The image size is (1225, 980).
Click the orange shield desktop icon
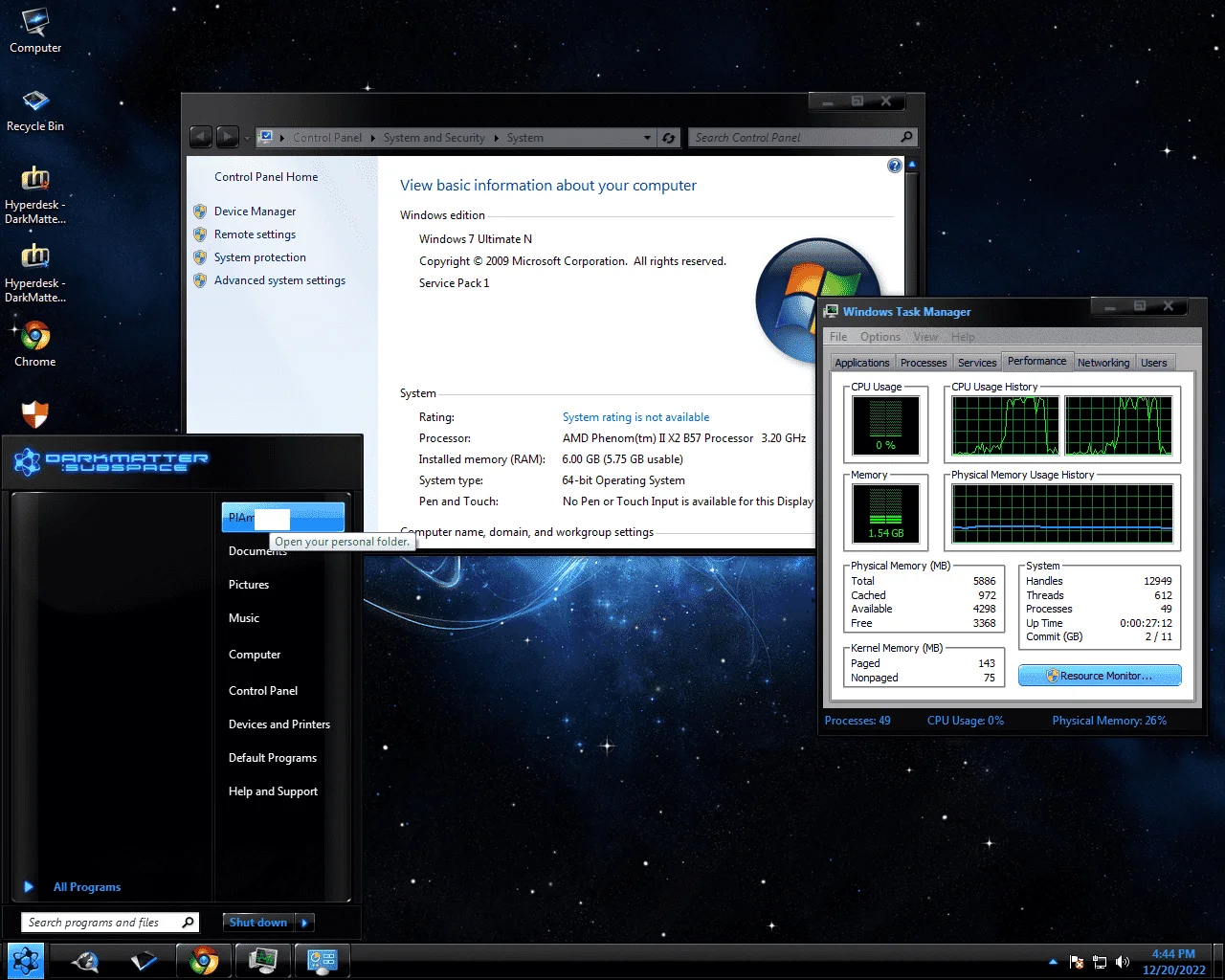tap(35, 414)
